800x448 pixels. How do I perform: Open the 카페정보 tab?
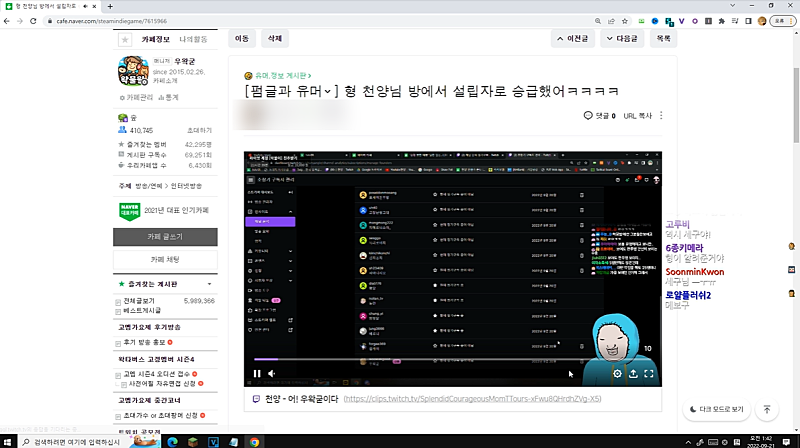pyautogui.click(x=156, y=39)
